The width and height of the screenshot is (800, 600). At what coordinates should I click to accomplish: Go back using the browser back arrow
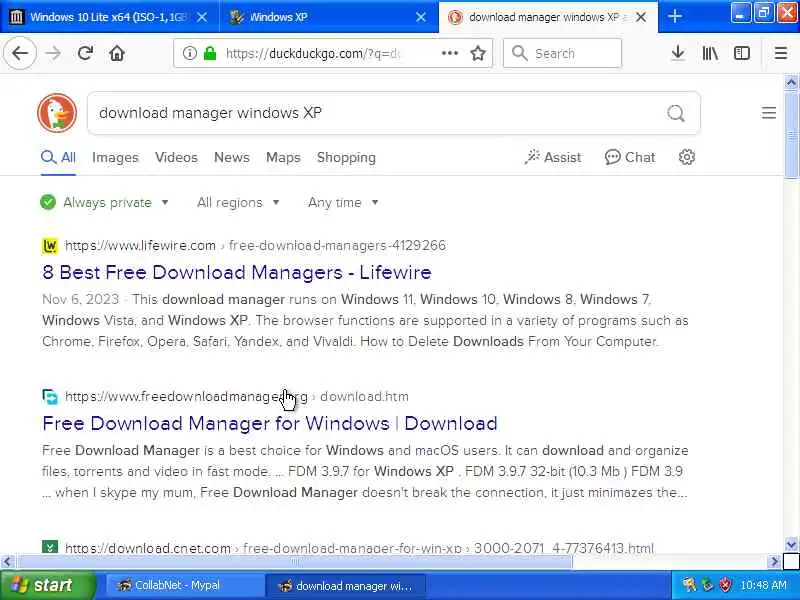[20, 53]
